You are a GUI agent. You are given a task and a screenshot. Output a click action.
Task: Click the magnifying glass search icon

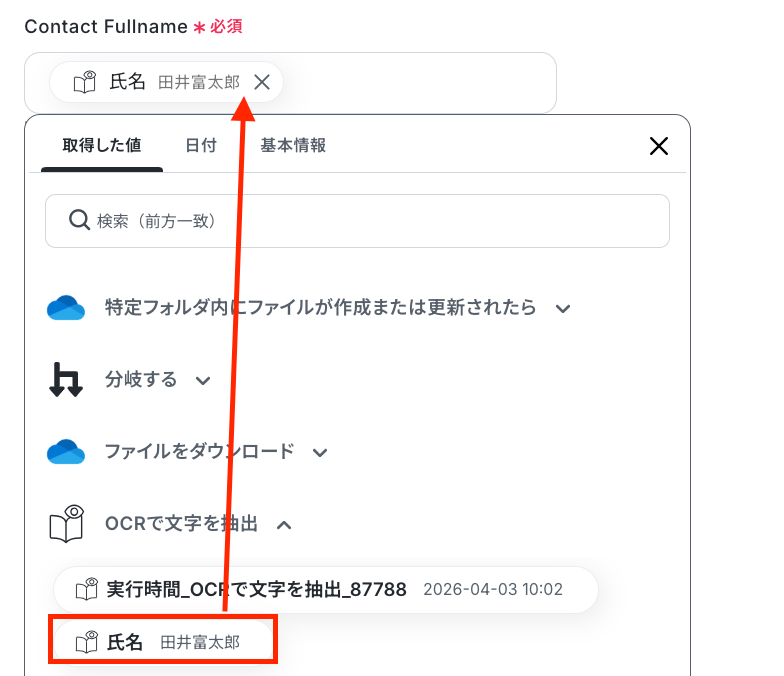(x=79, y=220)
